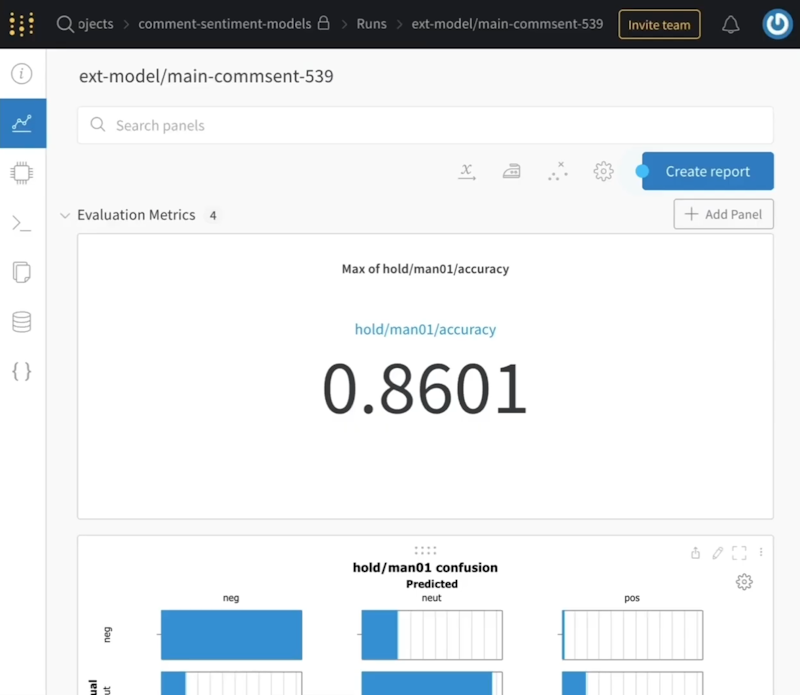Open run Config curly-braces icon
This screenshot has height=695, width=800.
(x=22, y=372)
